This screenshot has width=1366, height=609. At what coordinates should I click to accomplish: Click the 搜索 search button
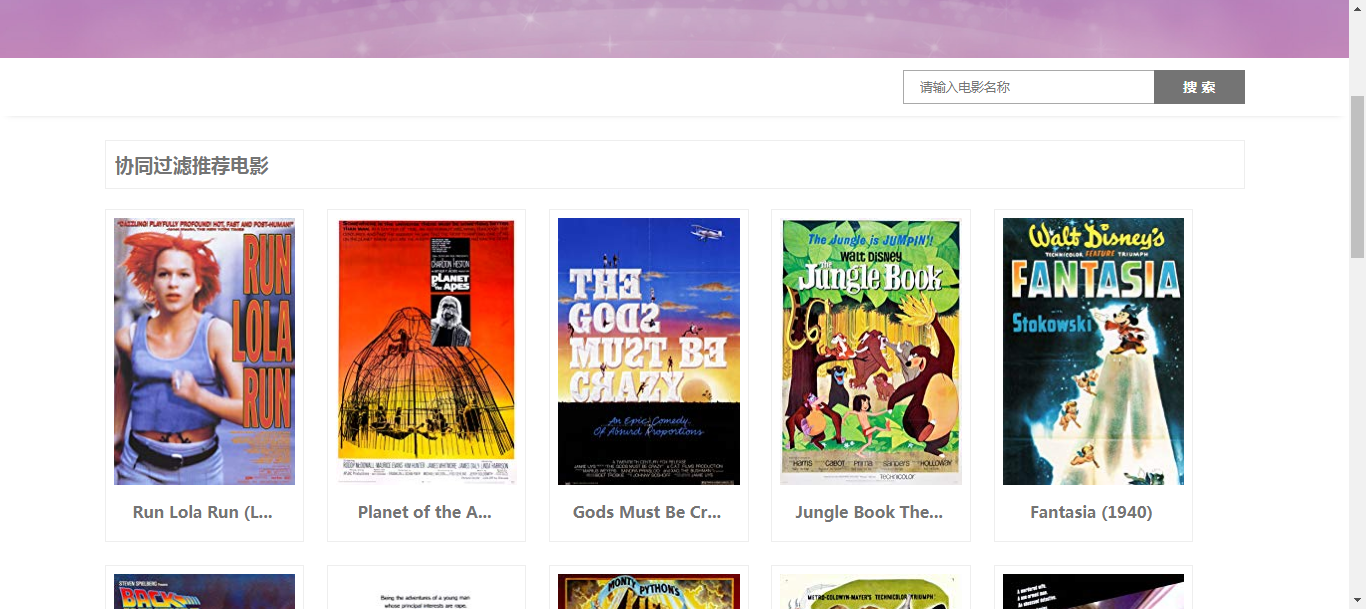point(1199,87)
